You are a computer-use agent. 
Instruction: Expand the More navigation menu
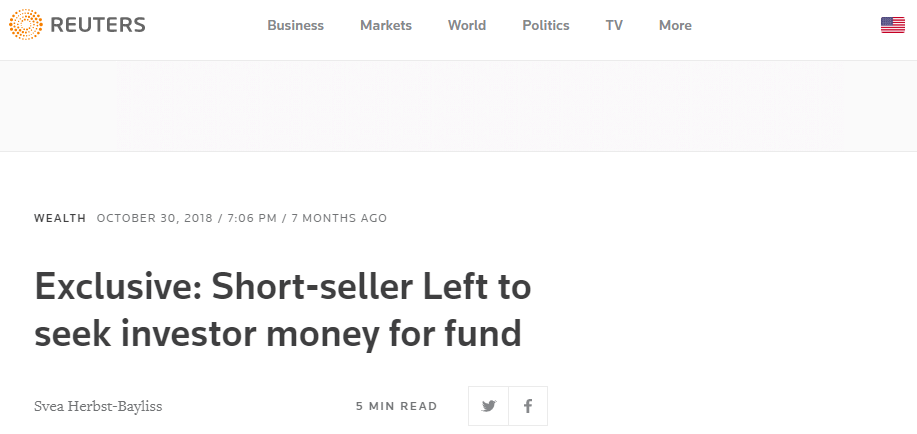(x=675, y=25)
